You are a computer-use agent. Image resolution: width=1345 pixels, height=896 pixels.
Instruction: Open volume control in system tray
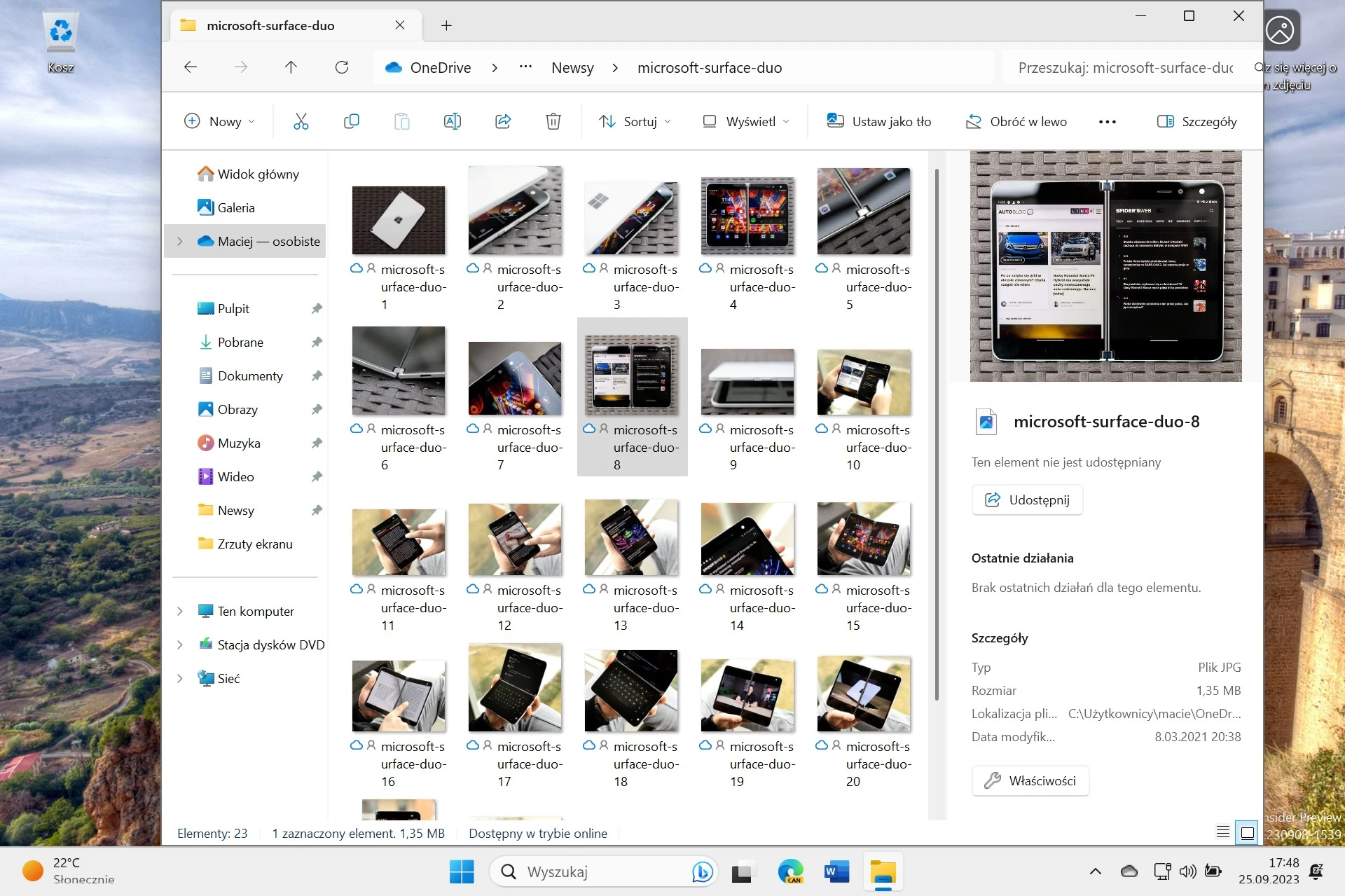tap(1188, 871)
